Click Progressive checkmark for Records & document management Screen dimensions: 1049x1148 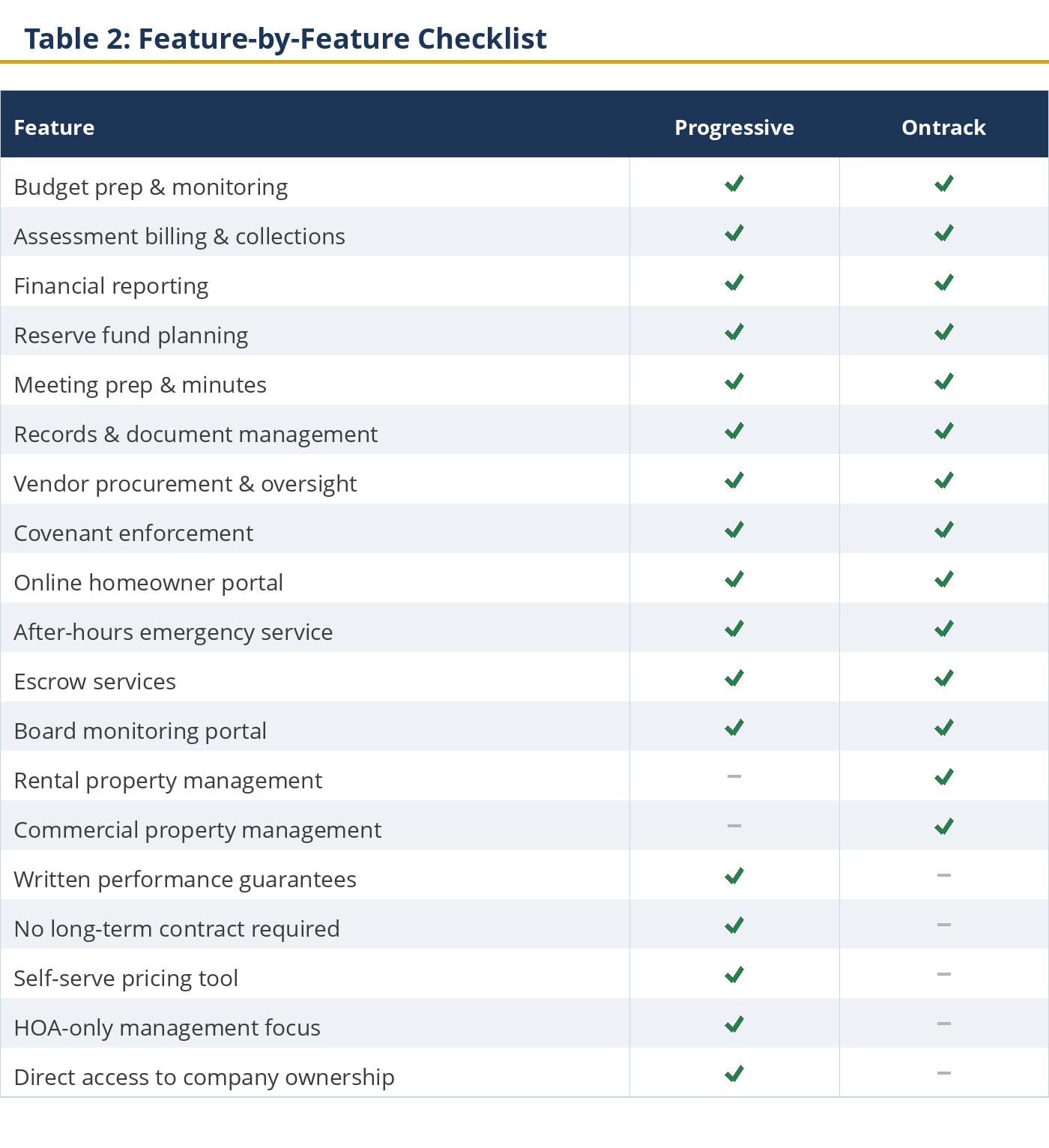click(734, 430)
